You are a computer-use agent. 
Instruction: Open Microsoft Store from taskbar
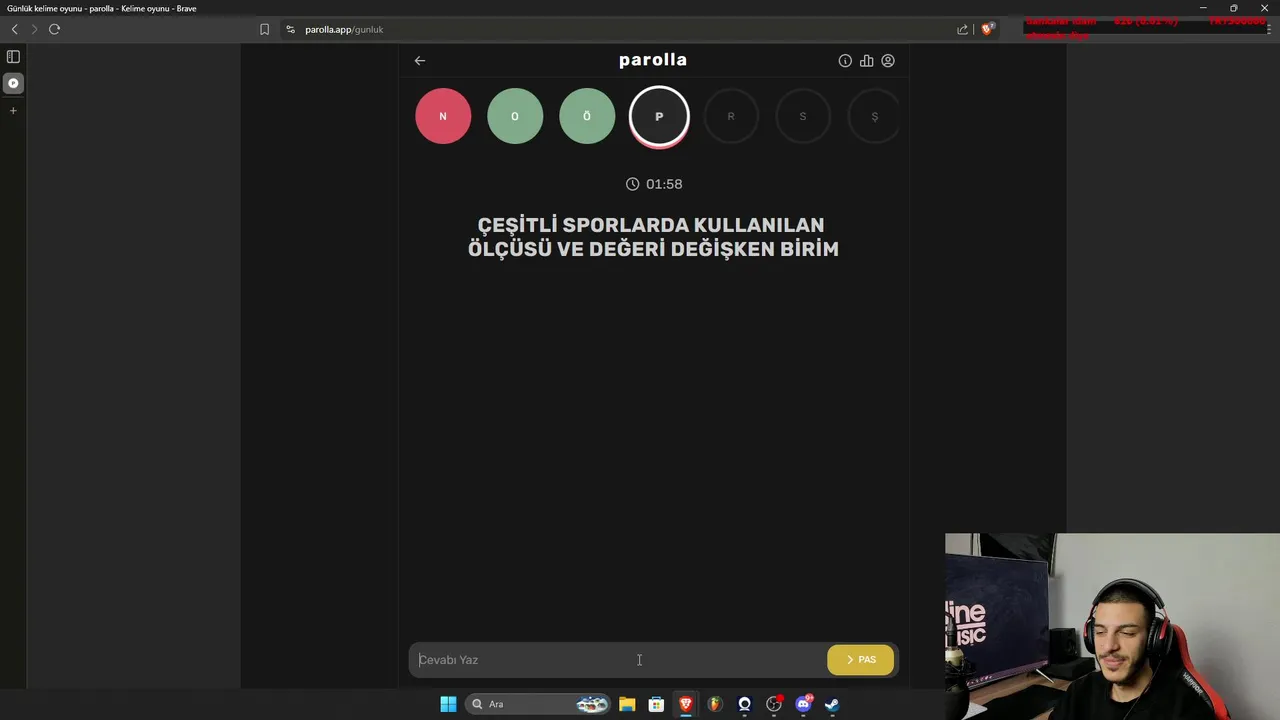coord(656,704)
